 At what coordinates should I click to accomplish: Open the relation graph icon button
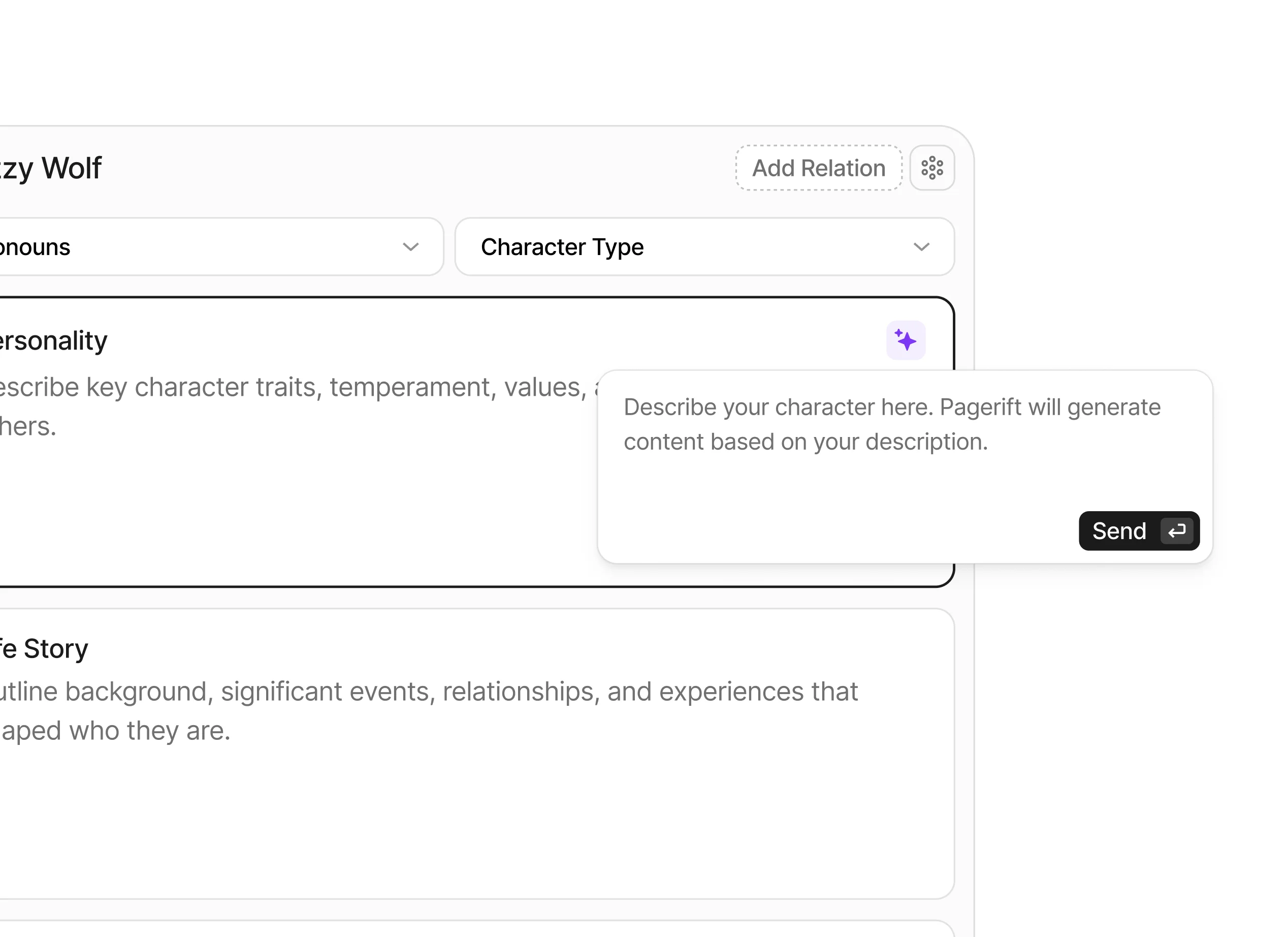click(931, 168)
